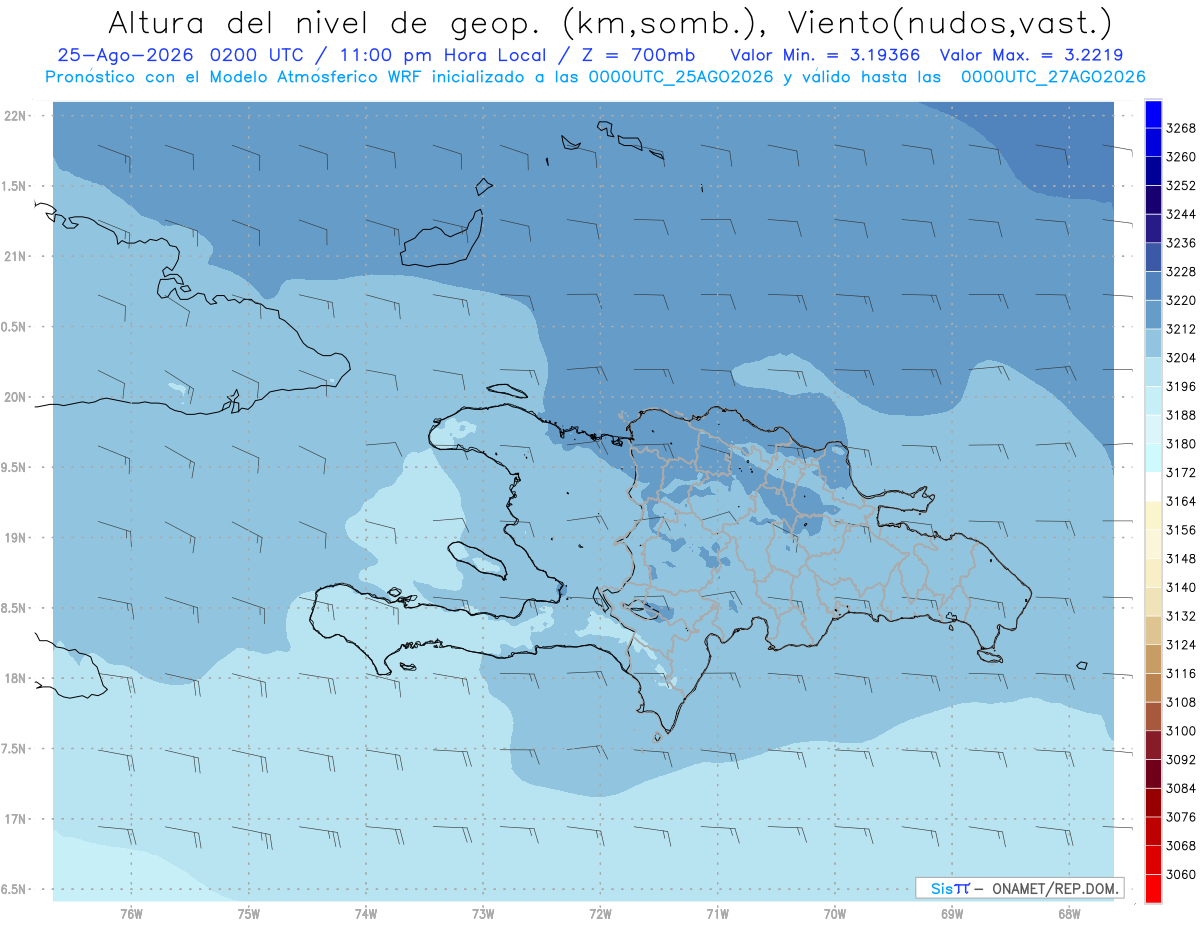Click the 69W longitude label

[952, 914]
